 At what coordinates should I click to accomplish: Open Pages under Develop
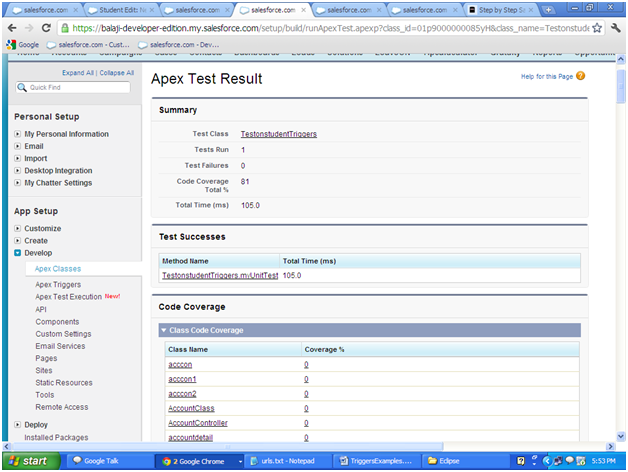pyautogui.click(x=46, y=358)
